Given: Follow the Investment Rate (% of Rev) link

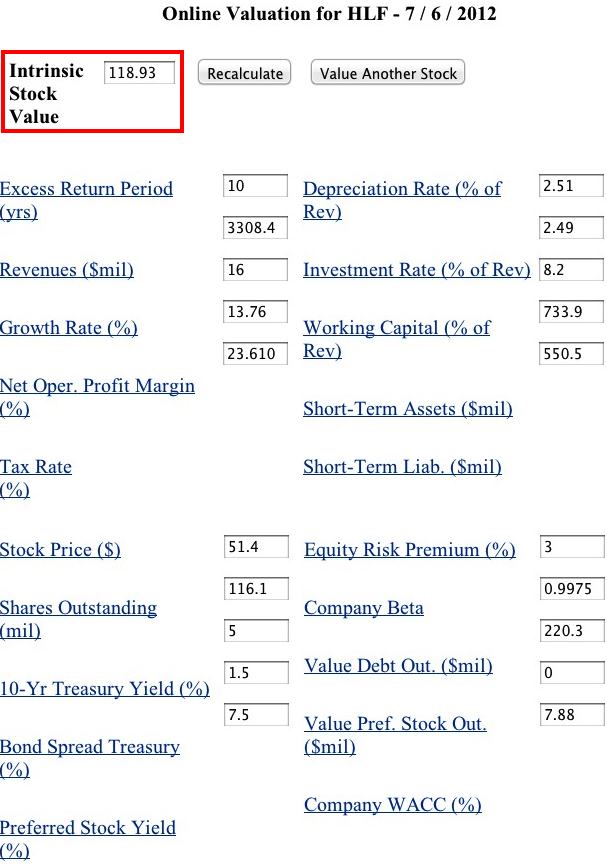Looking at the screenshot, I should pos(416,270).
